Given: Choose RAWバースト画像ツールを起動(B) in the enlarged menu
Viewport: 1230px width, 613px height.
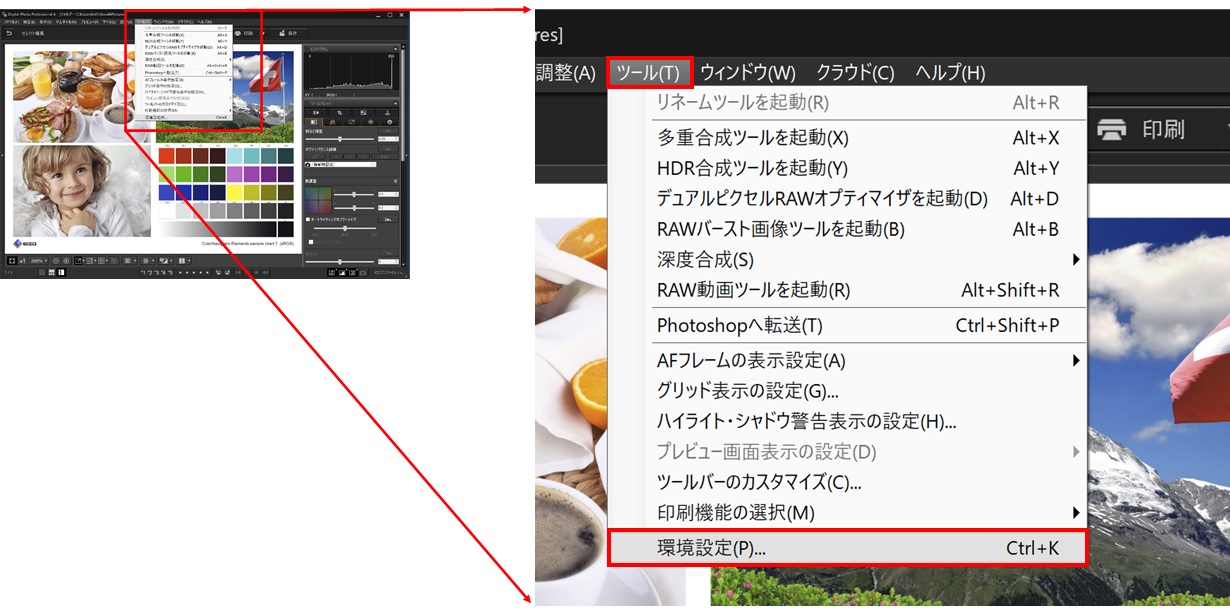Looking at the screenshot, I should click(x=847, y=229).
